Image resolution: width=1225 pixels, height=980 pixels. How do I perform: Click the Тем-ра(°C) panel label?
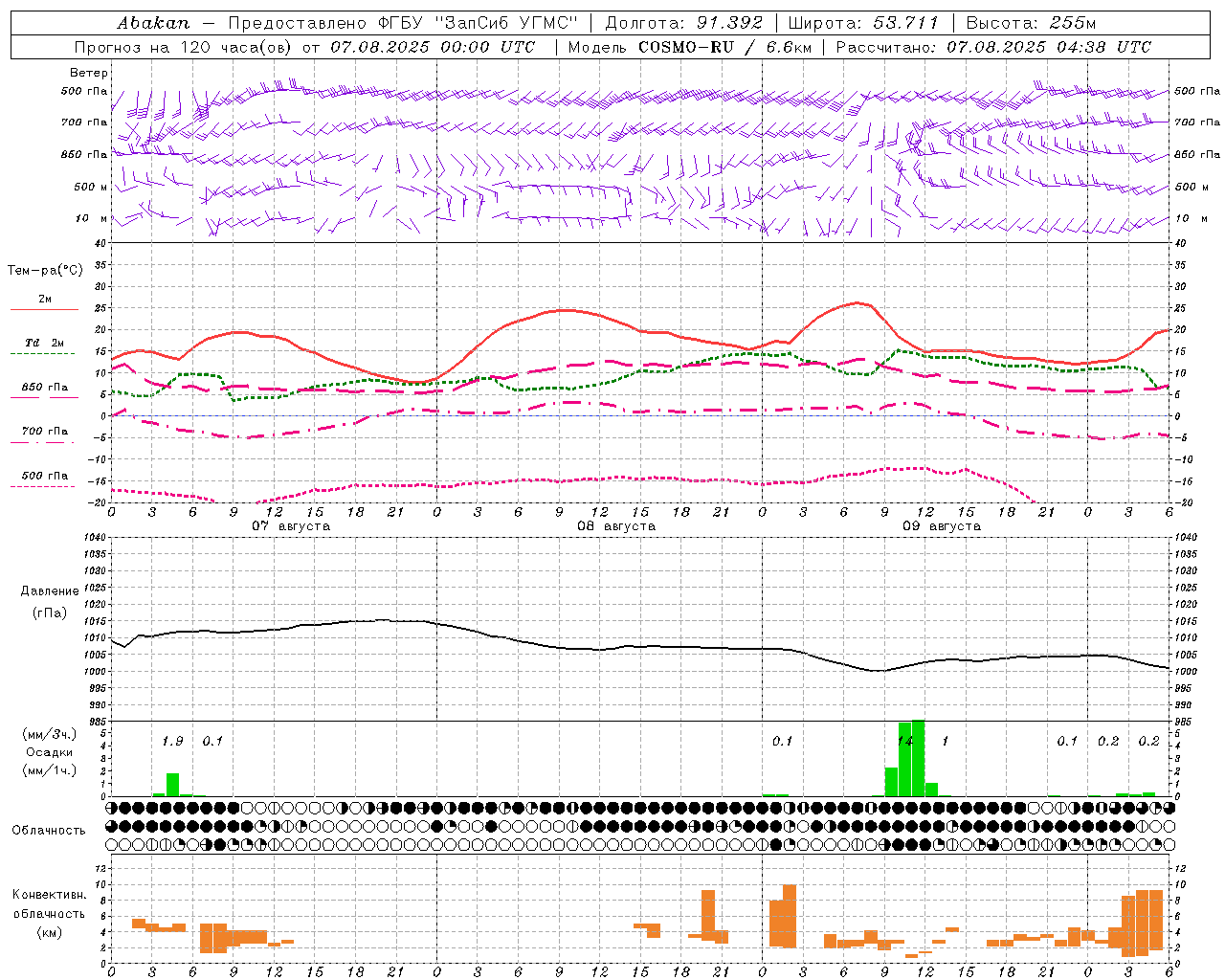45,271
